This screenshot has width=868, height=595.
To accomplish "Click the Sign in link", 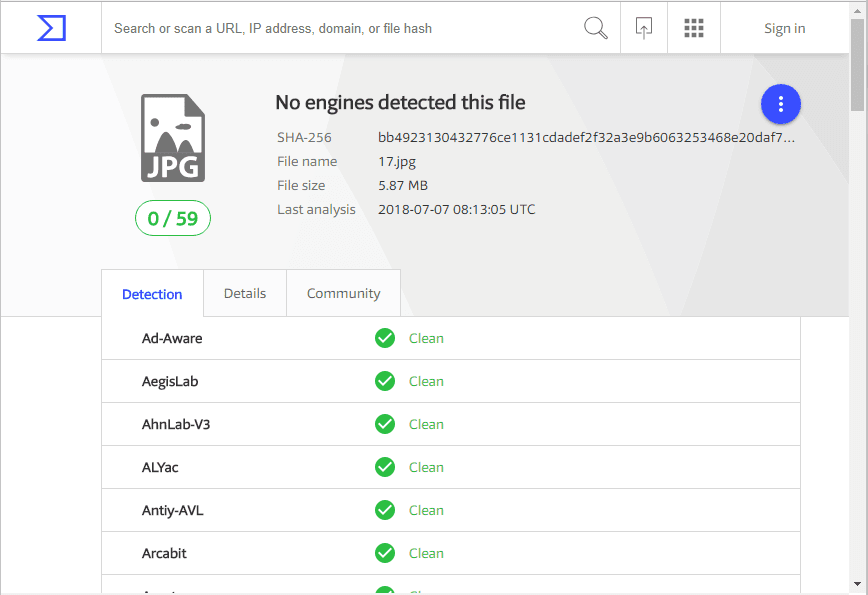I will 784,28.
